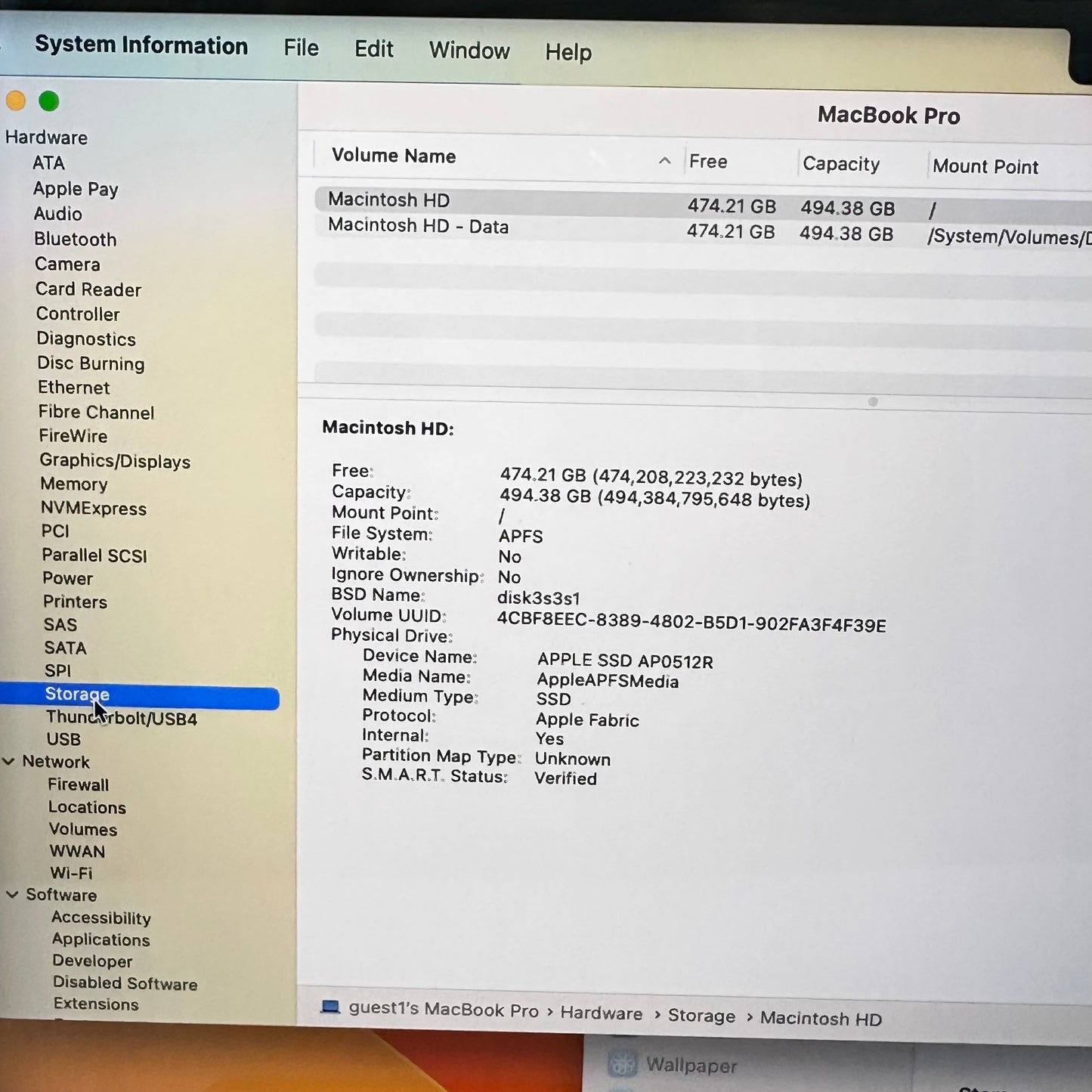Select Extensions under Software

click(x=96, y=1004)
